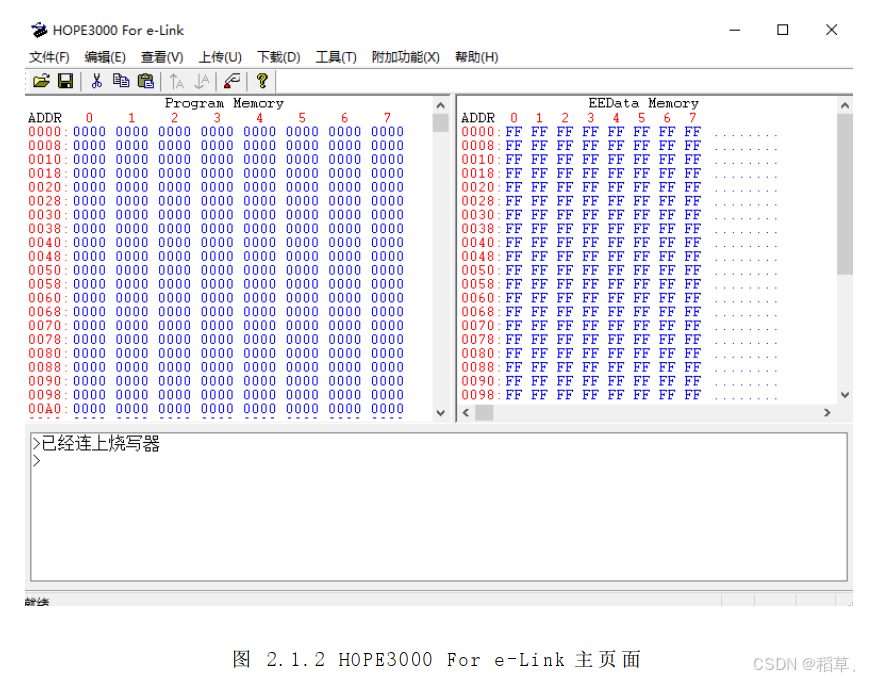Click the Copy toolbar icon

point(121,81)
